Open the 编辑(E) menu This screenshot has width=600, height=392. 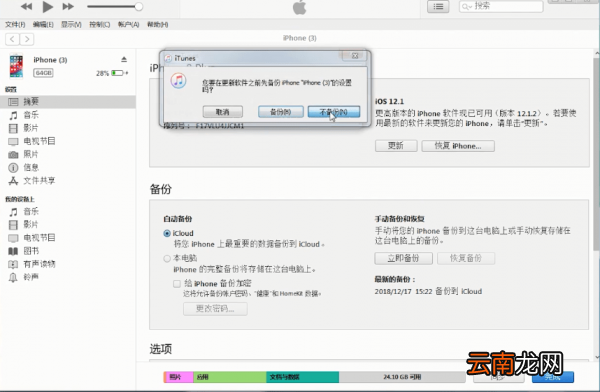pos(43,24)
